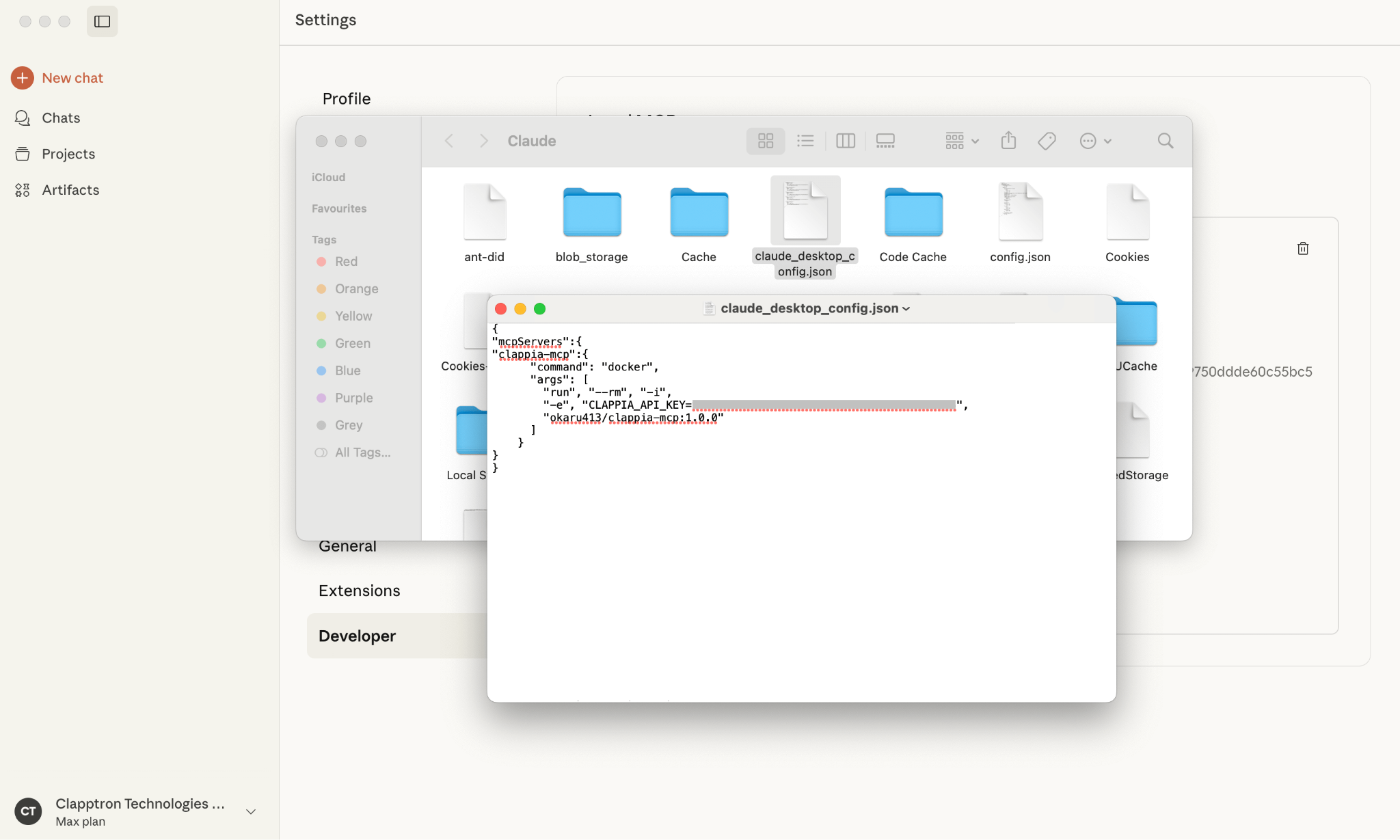
Task: Open the Artifacts section
Action: point(70,190)
